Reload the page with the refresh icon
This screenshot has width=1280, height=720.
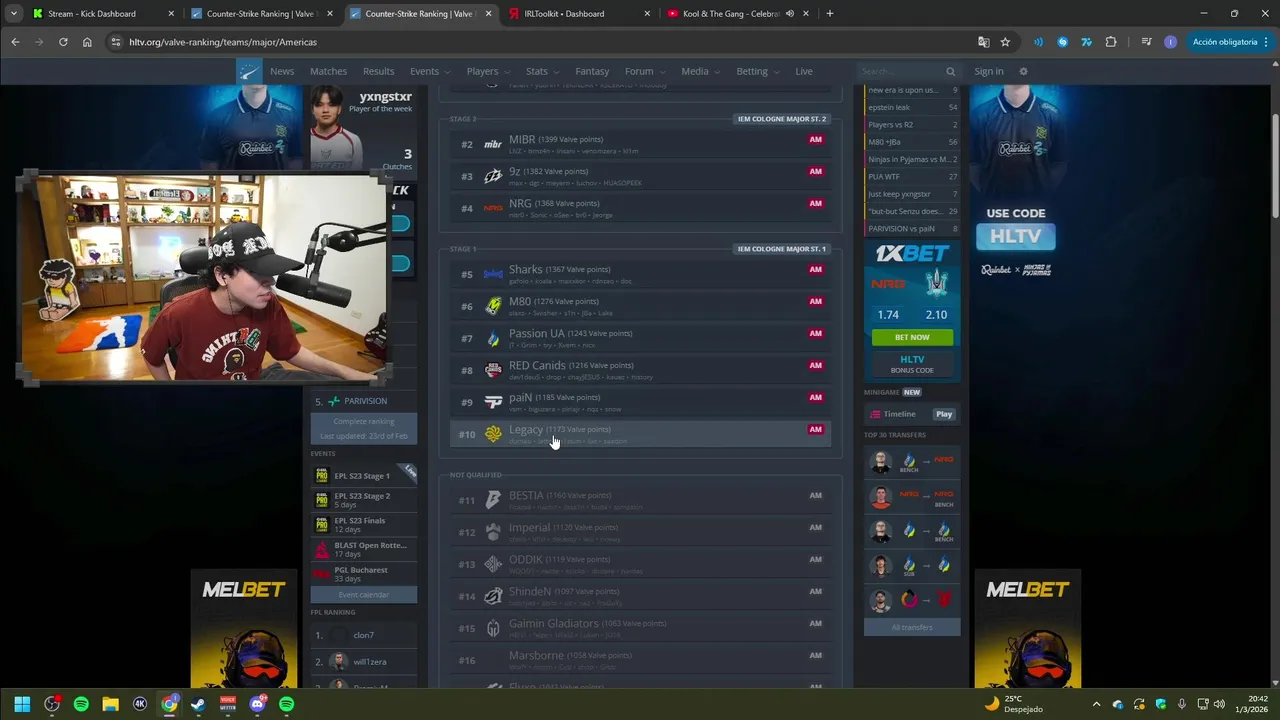(63, 42)
